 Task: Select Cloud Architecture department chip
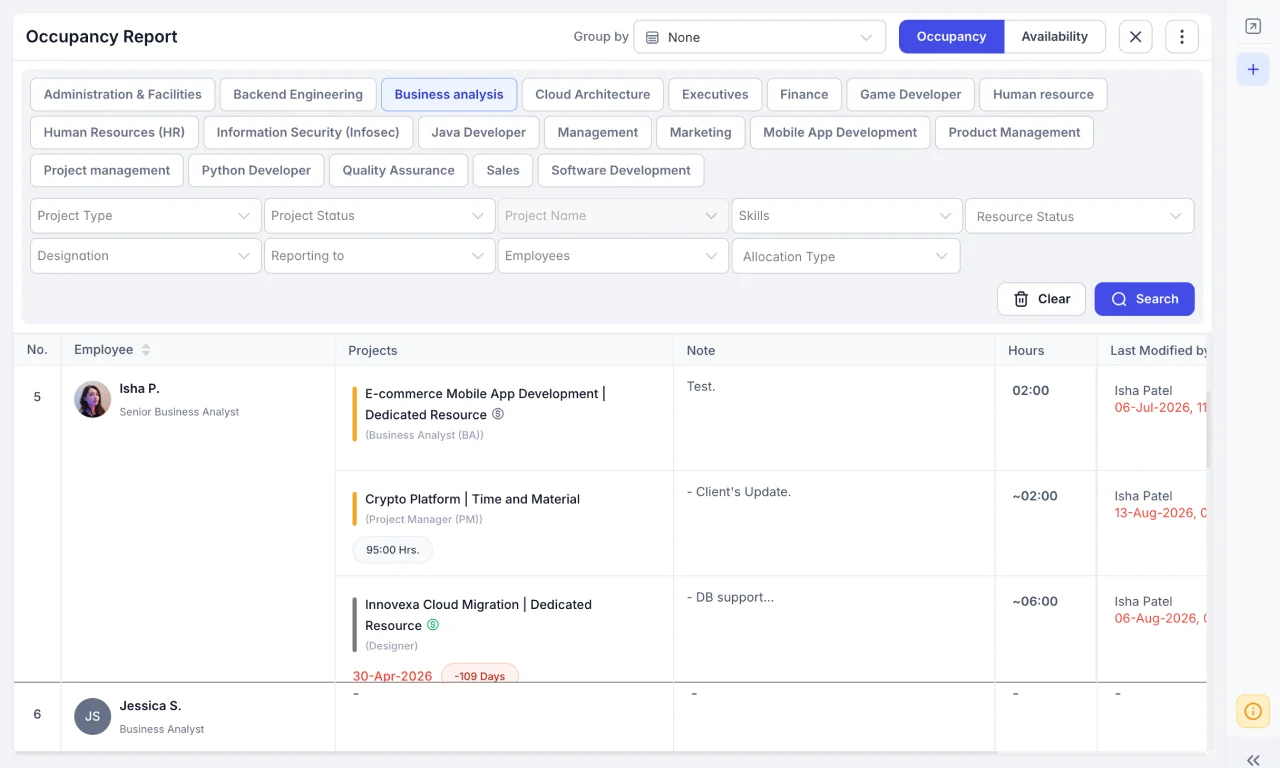(592, 94)
